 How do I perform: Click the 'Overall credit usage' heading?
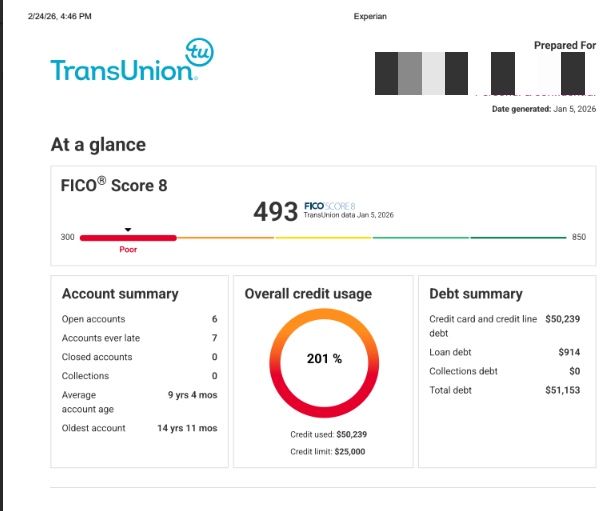pos(308,294)
